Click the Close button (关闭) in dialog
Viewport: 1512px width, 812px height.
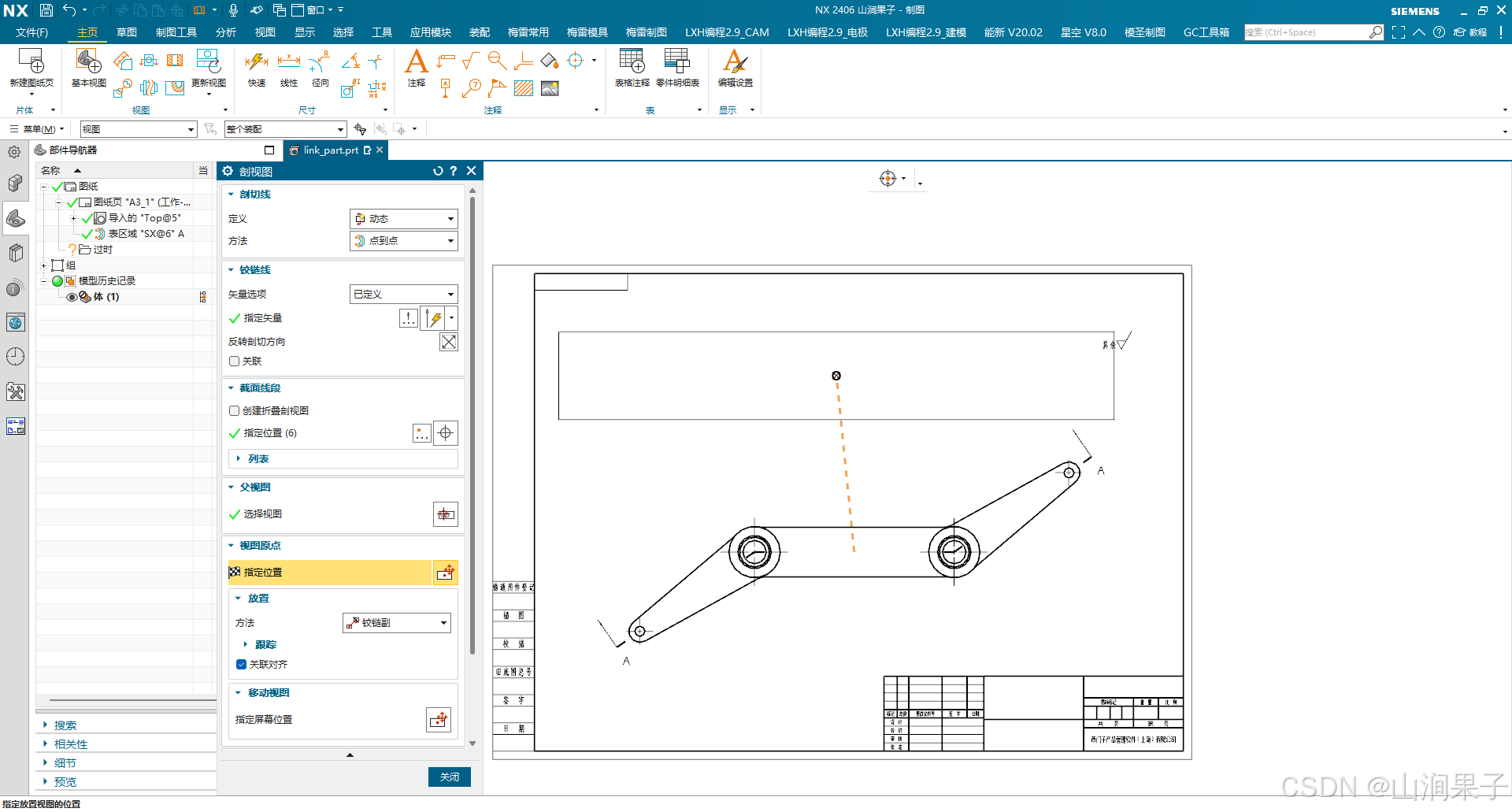(449, 777)
